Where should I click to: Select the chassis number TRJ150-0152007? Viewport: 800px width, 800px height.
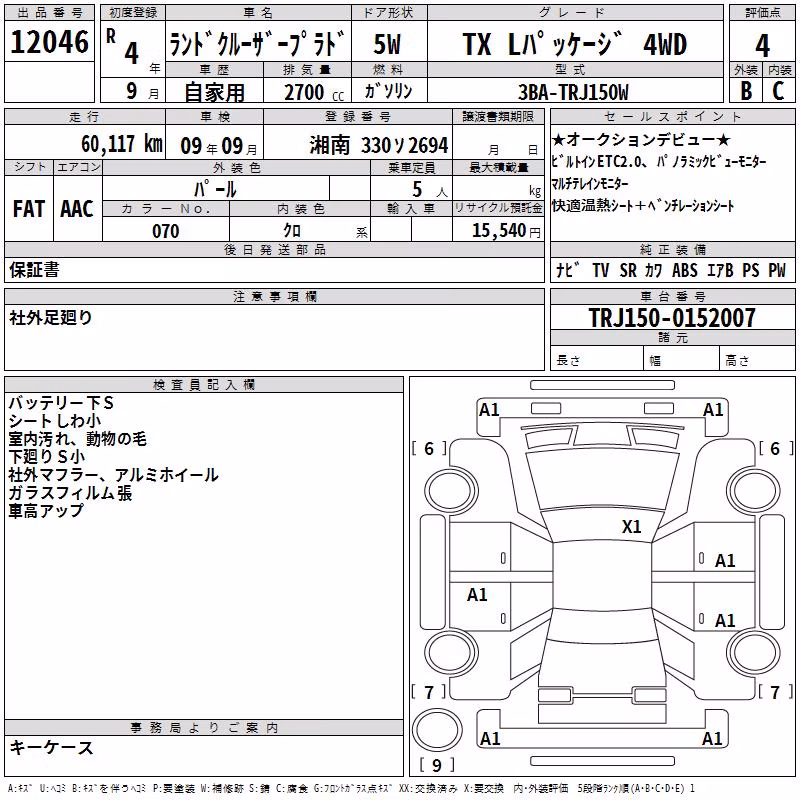pyautogui.click(x=672, y=317)
